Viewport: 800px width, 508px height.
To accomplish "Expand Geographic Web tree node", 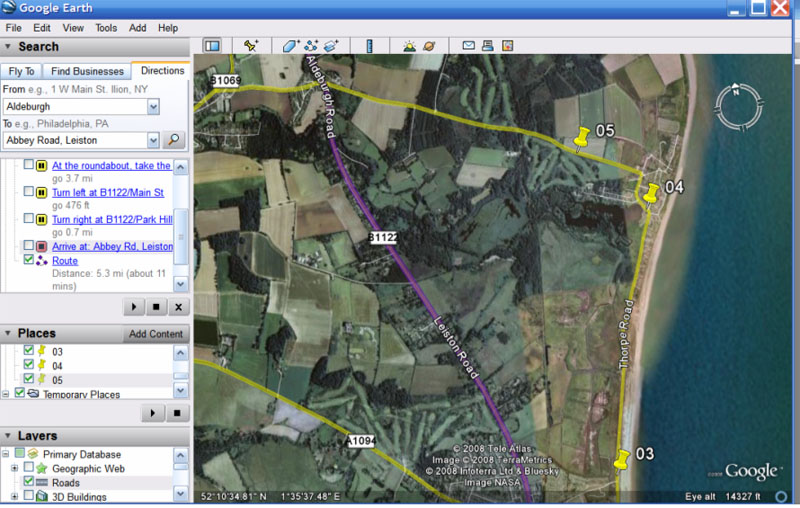I will pyautogui.click(x=14, y=468).
